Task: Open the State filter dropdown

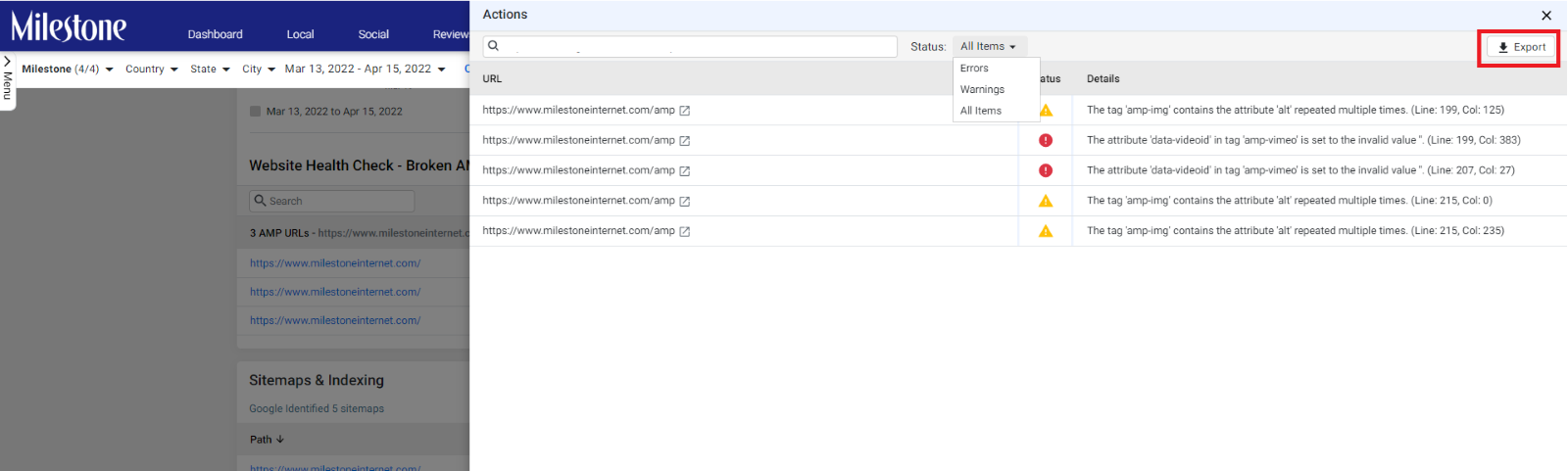Action: point(210,70)
